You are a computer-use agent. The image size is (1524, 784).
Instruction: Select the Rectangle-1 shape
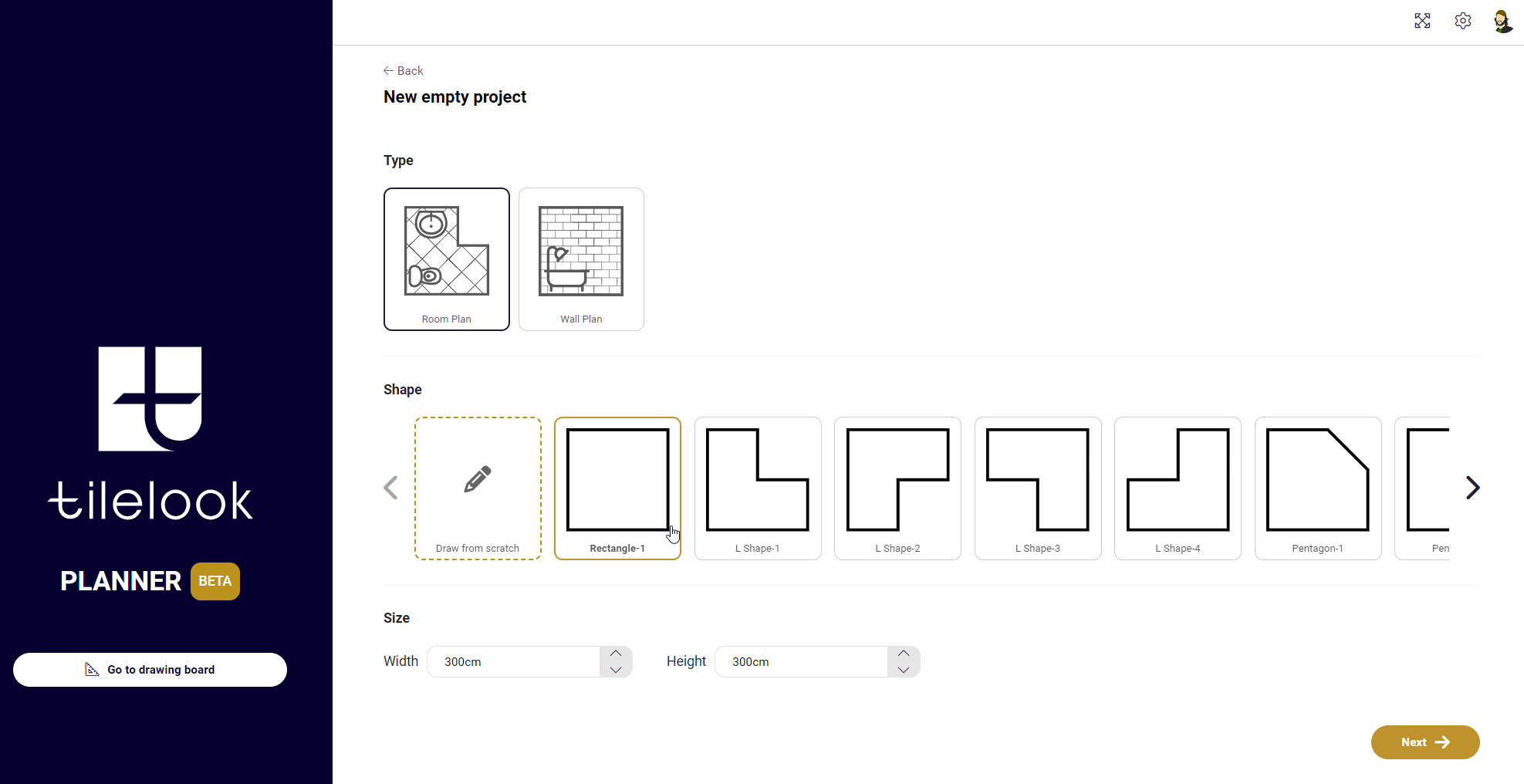[617, 488]
